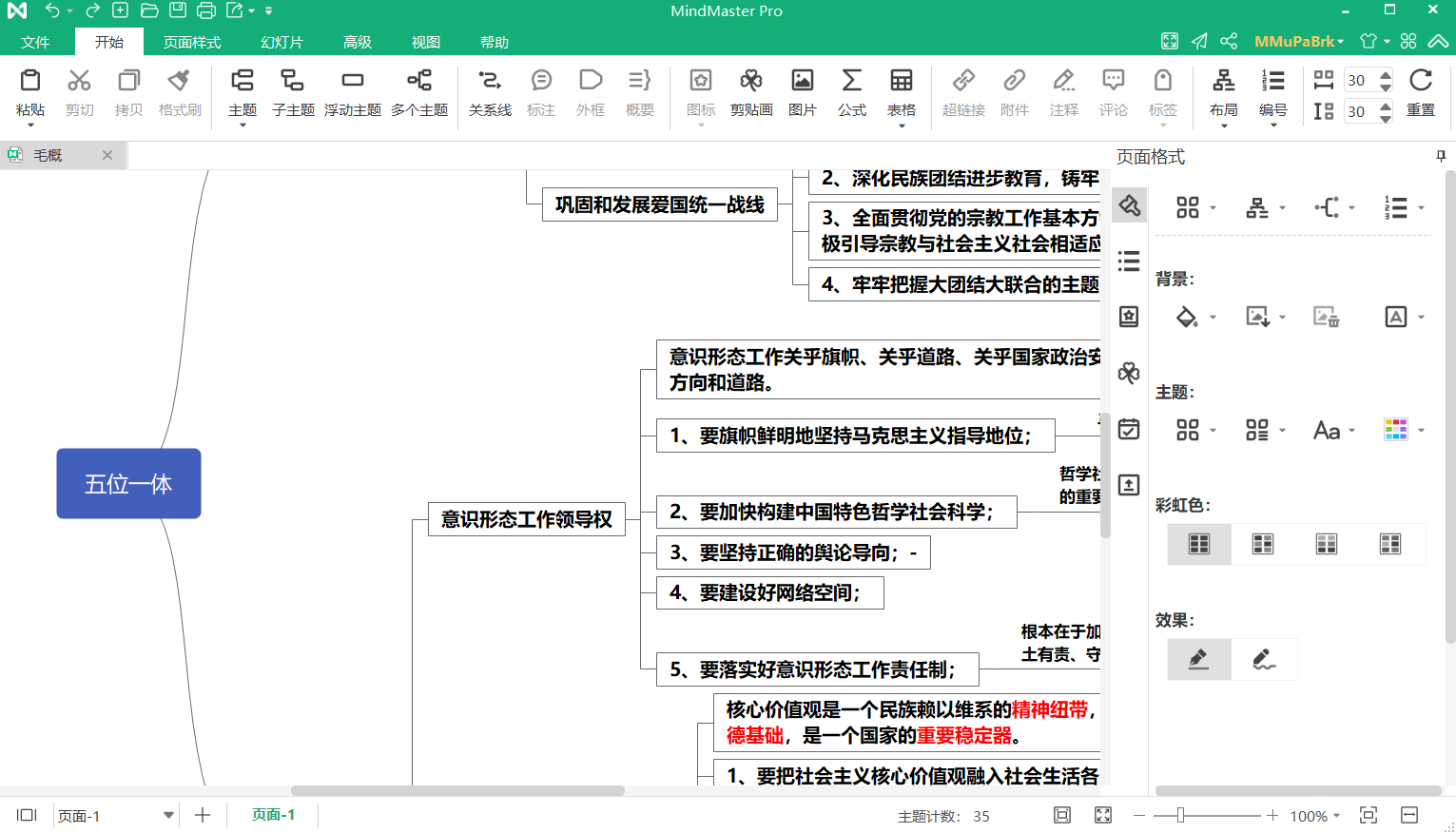
Task: Select second rainbow color mode
Action: coord(1263,544)
